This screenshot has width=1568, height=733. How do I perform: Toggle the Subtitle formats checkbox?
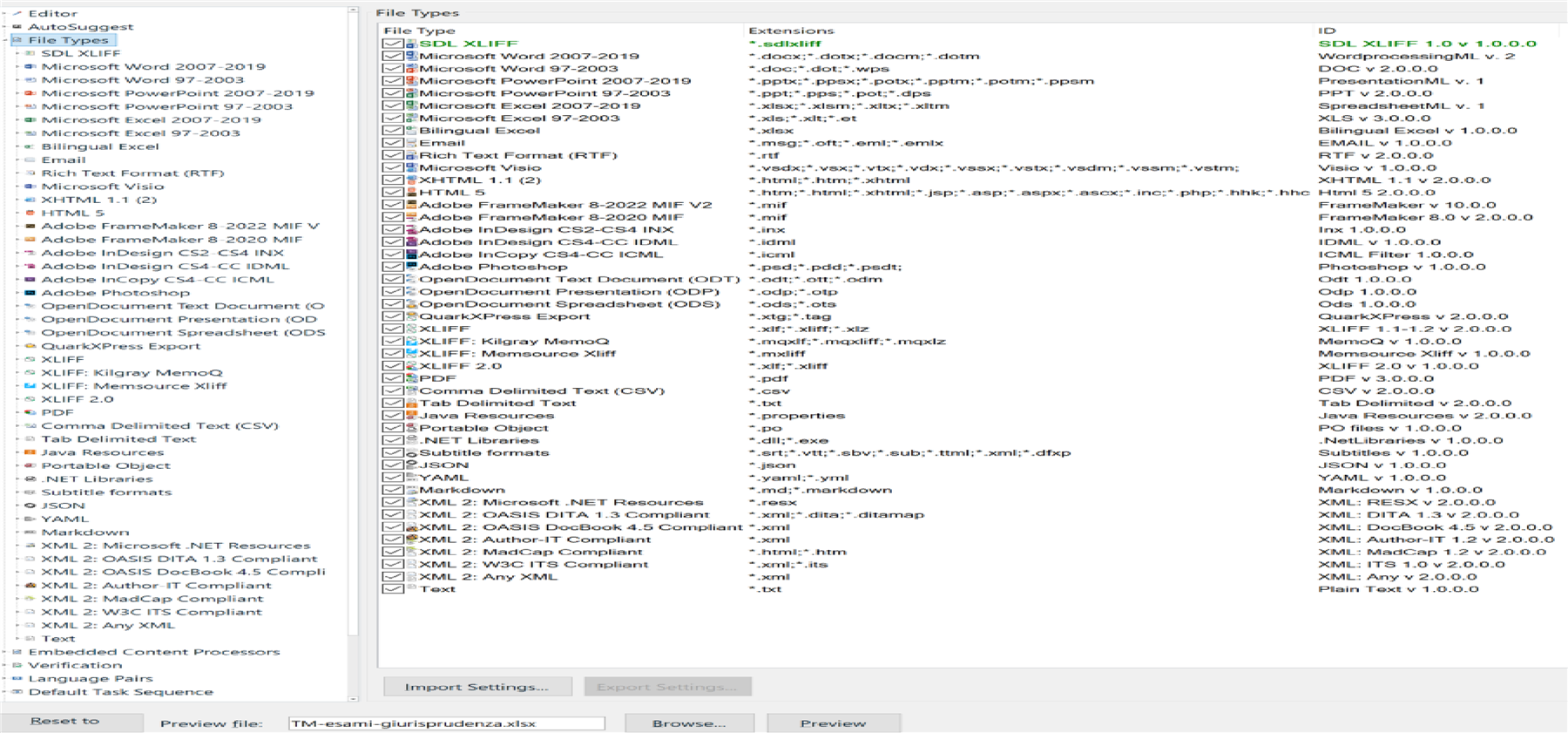point(393,453)
